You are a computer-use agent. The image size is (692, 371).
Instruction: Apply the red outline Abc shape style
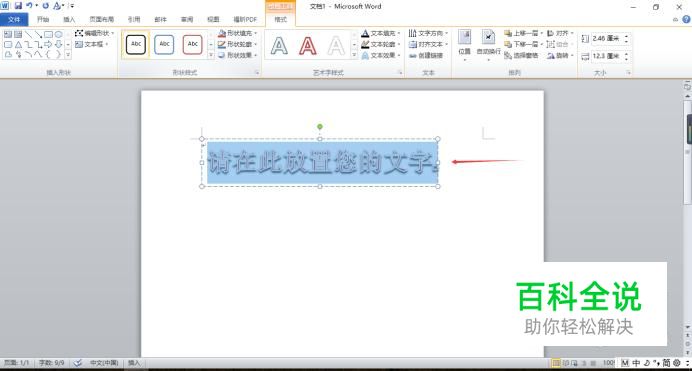pyautogui.click(x=192, y=44)
